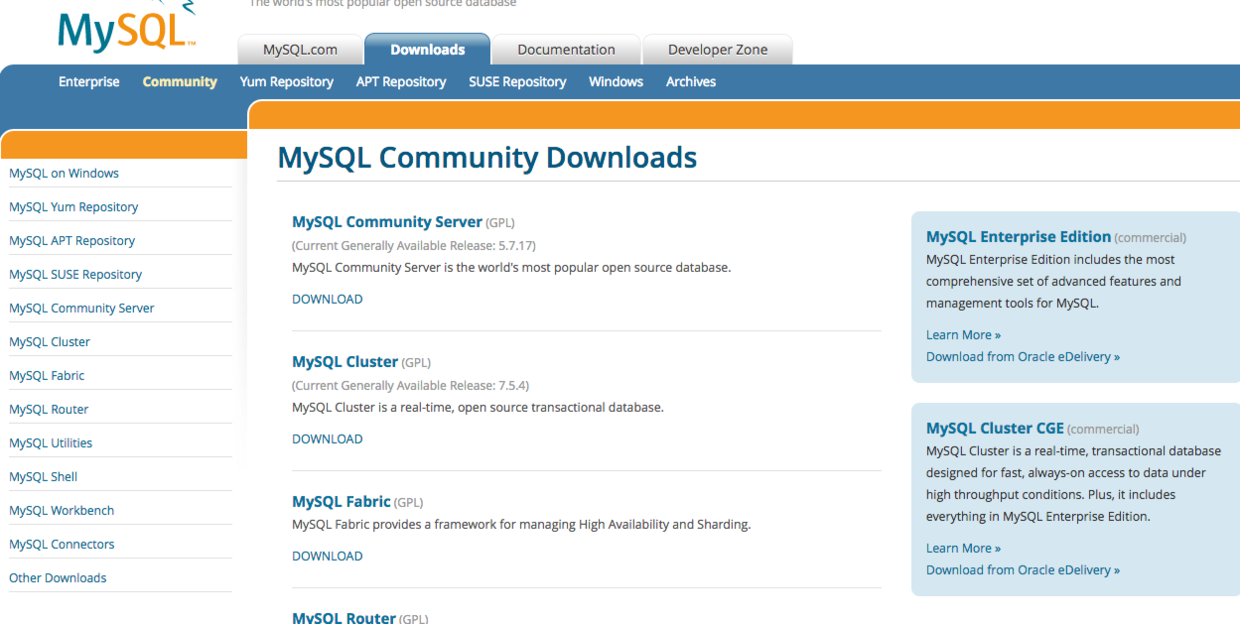
Task: Click the MySQL logo
Action: (126, 25)
